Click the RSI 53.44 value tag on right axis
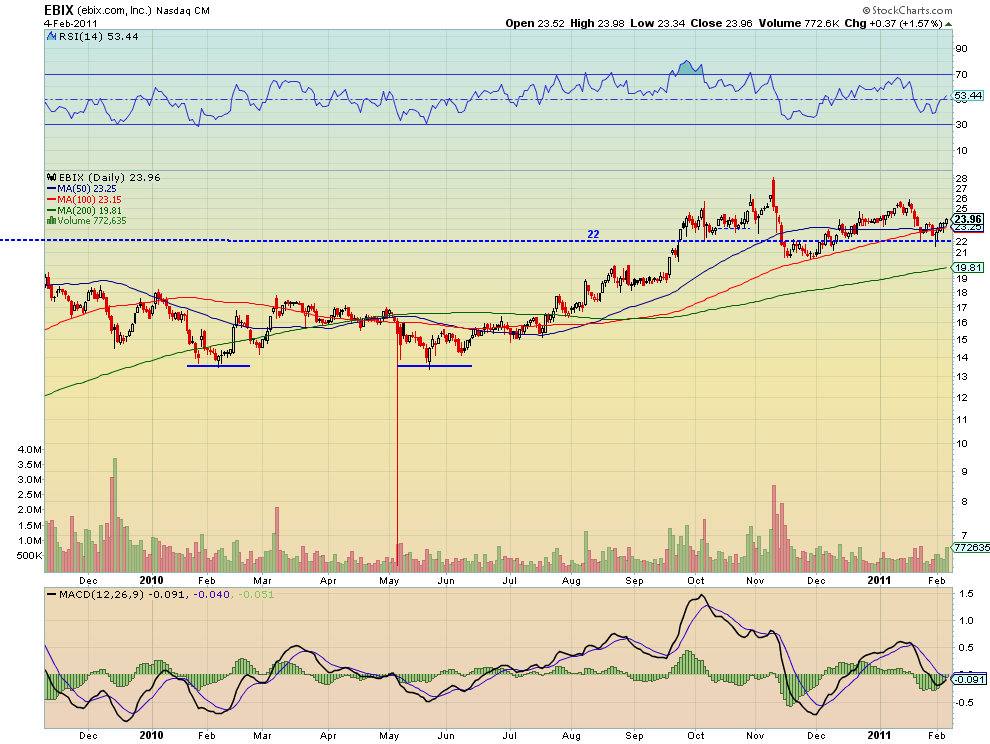This screenshot has height=744, width=990. pyautogui.click(x=969, y=96)
